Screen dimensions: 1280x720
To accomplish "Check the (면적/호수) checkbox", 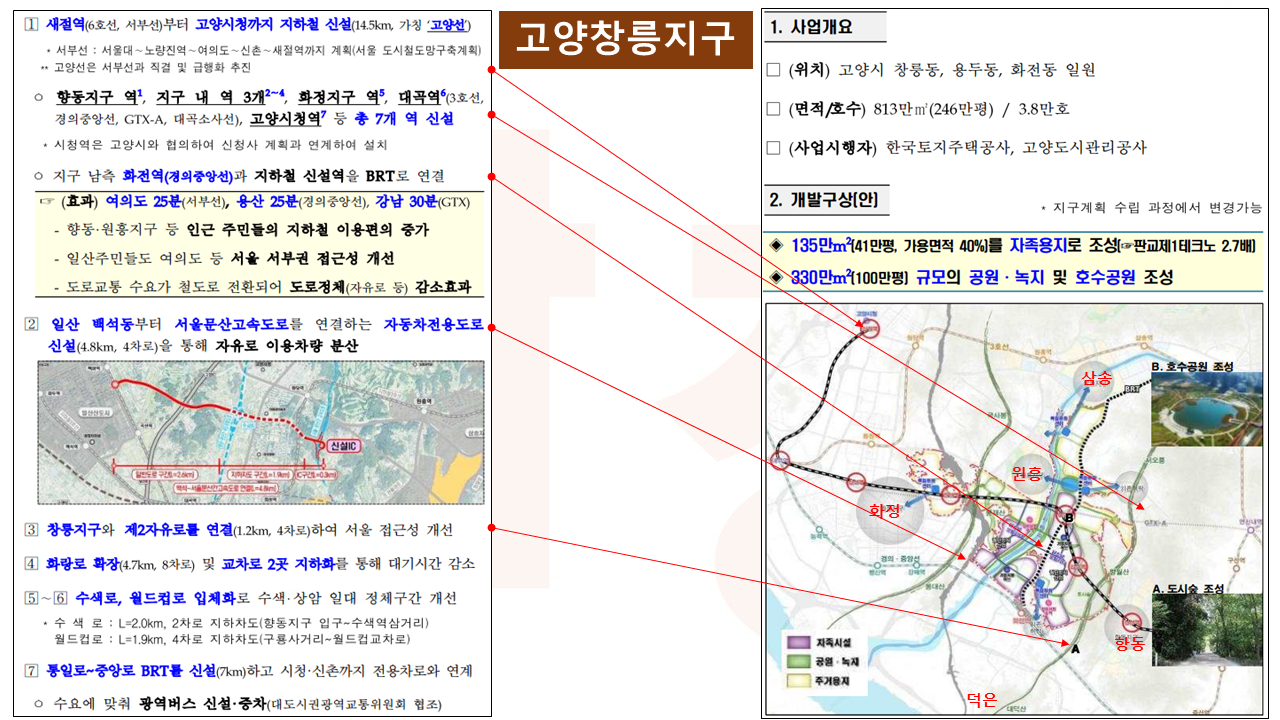I will pos(772,109).
